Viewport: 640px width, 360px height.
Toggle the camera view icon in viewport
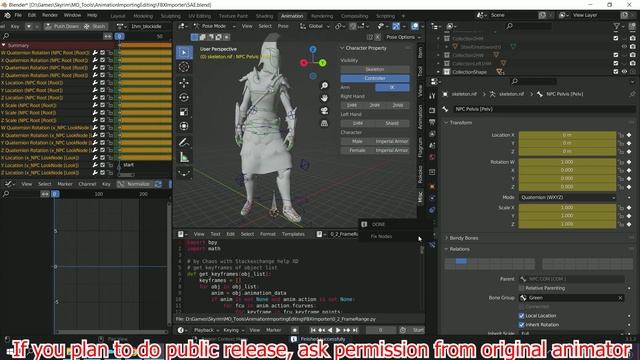click(324, 111)
